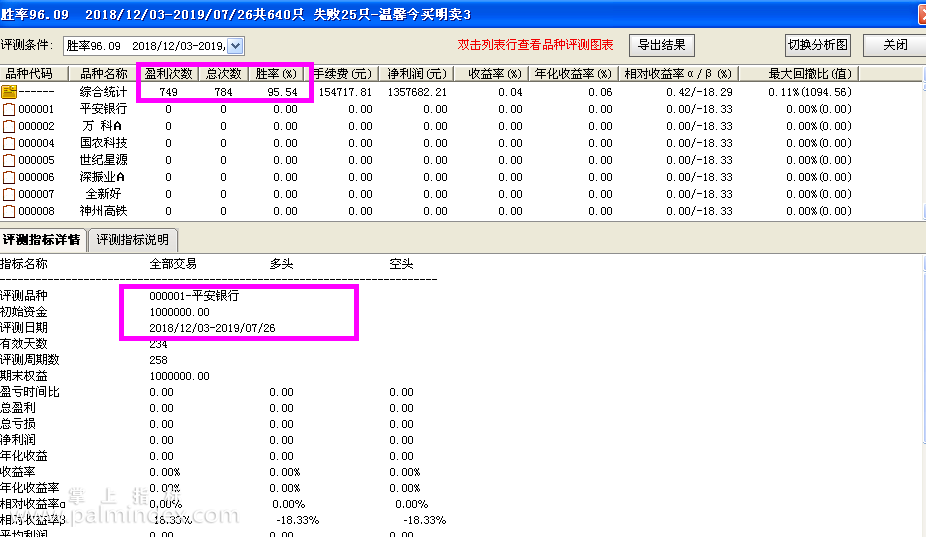Sort by 总次数 column header

point(223,74)
